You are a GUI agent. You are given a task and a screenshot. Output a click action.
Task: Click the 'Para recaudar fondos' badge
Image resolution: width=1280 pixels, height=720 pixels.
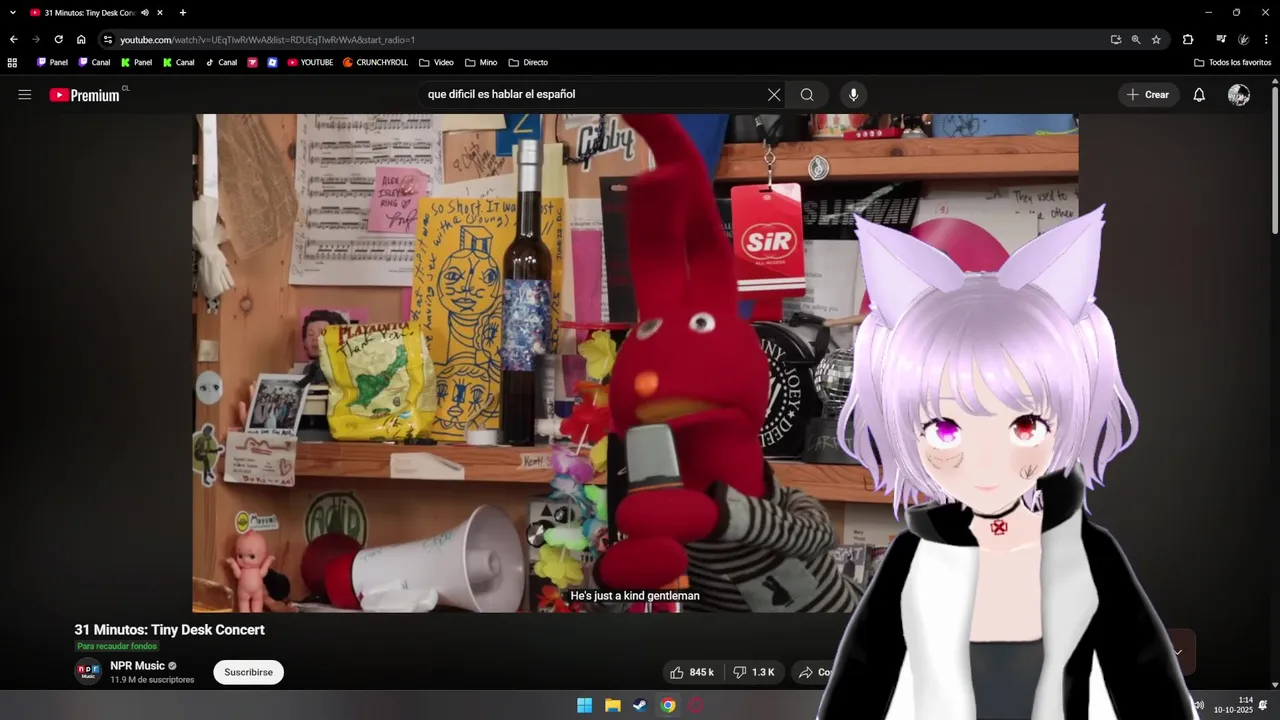point(117,646)
